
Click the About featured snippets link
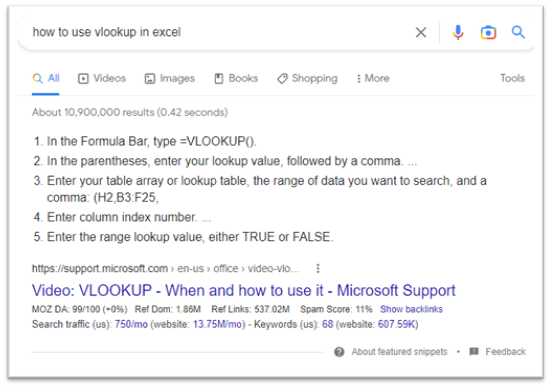coord(400,351)
